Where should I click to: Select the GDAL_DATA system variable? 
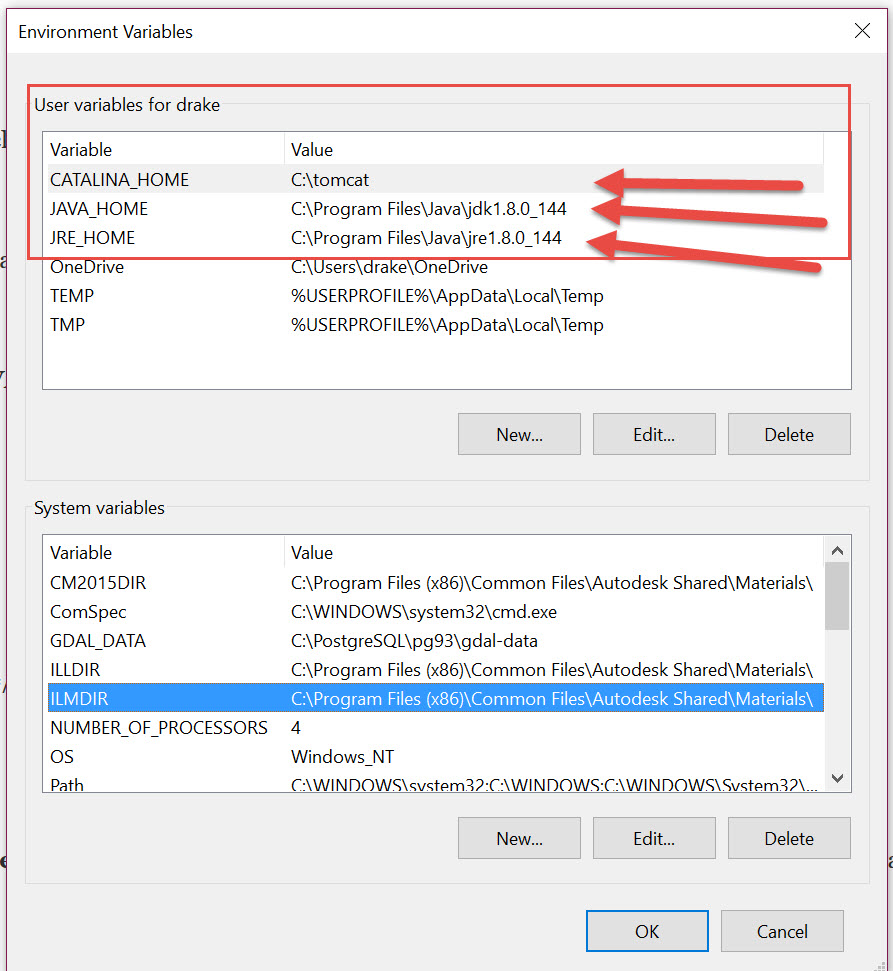[96, 641]
